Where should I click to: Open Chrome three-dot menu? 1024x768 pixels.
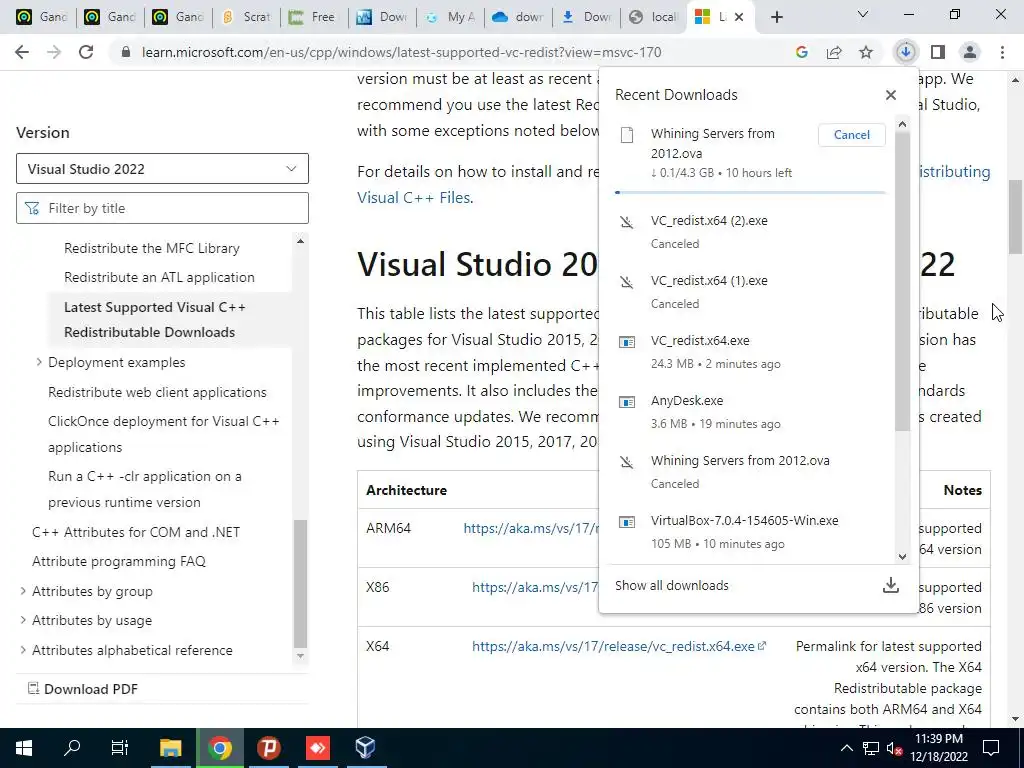tap(1002, 52)
